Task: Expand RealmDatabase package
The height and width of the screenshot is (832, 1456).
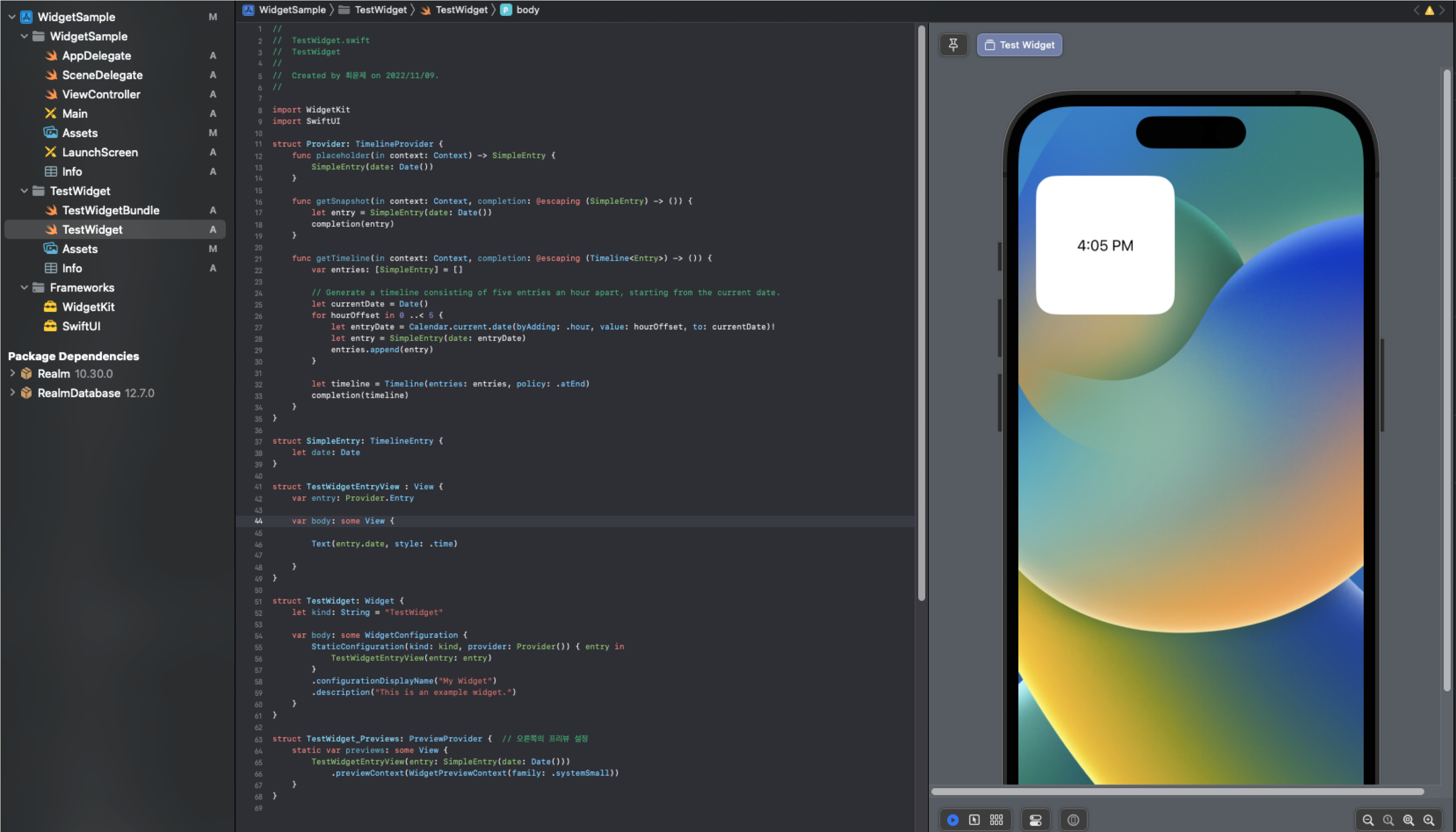Action: coord(13,393)
